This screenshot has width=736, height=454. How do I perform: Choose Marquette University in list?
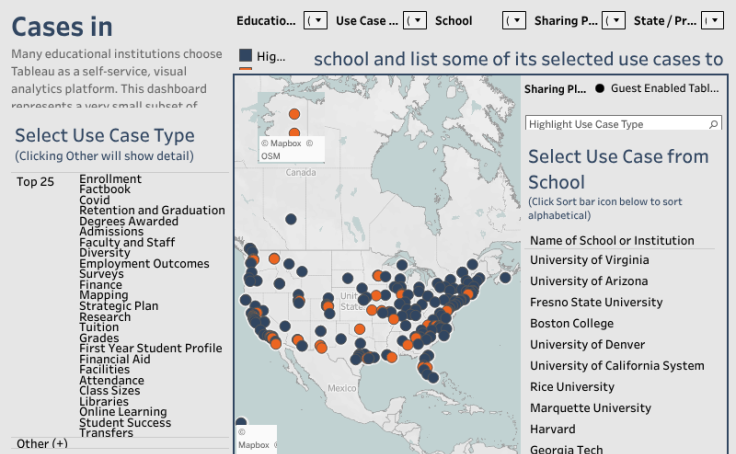pyautogui.click(x=590, y=408)
